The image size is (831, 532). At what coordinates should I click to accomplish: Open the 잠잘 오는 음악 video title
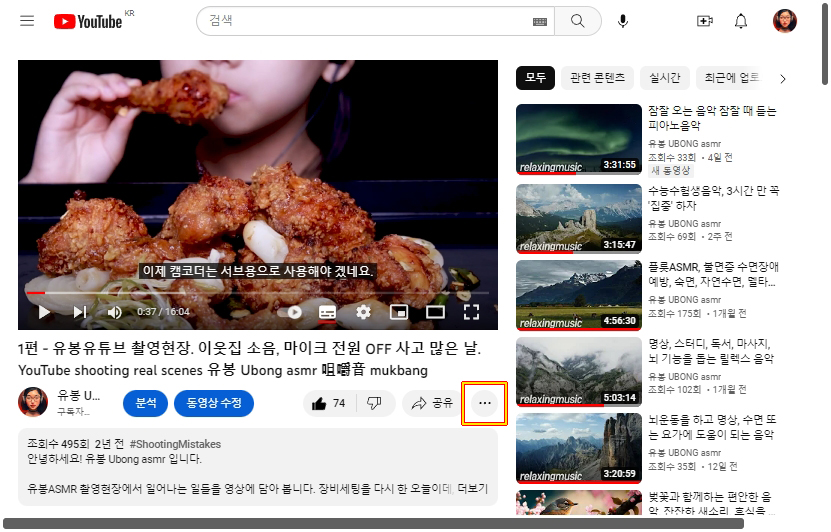(x=712, y=118)
